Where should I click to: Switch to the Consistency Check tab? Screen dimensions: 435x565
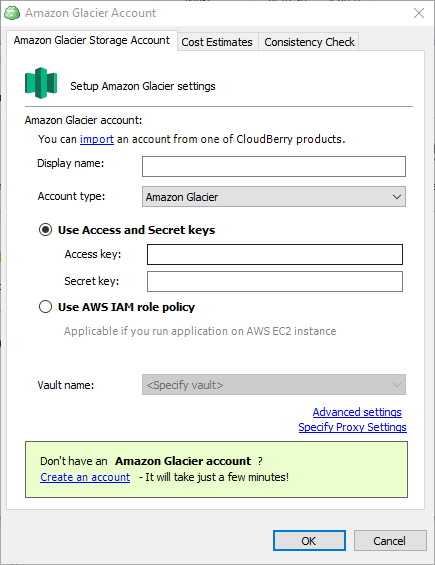click(309, 42)
